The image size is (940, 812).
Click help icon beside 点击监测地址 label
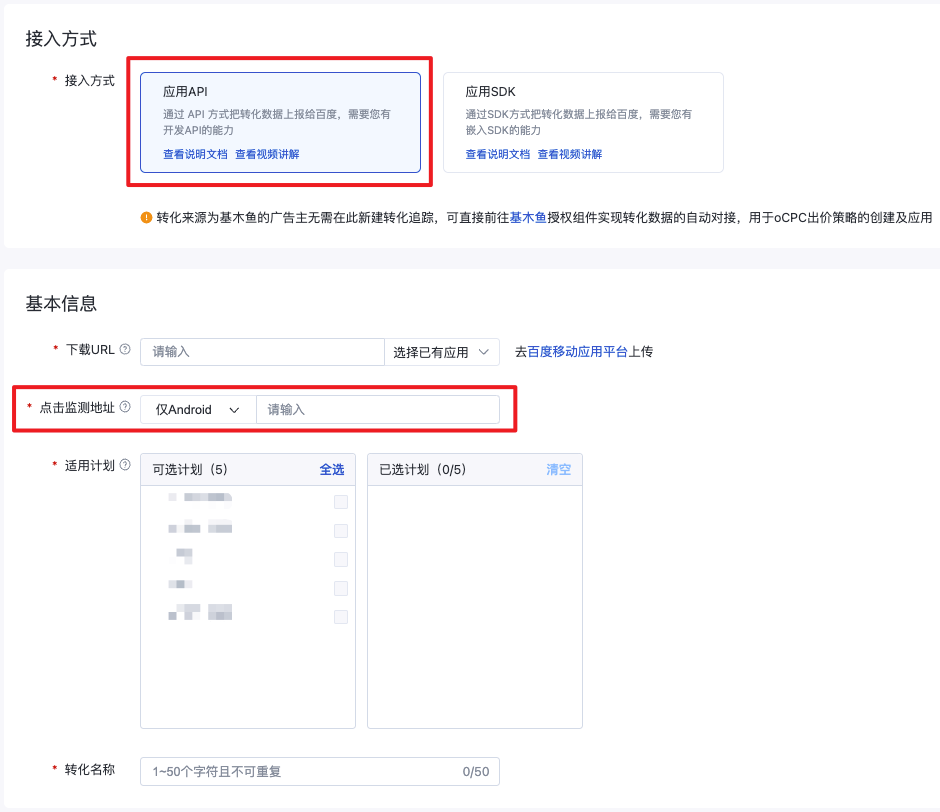click(x=125, y=408)
